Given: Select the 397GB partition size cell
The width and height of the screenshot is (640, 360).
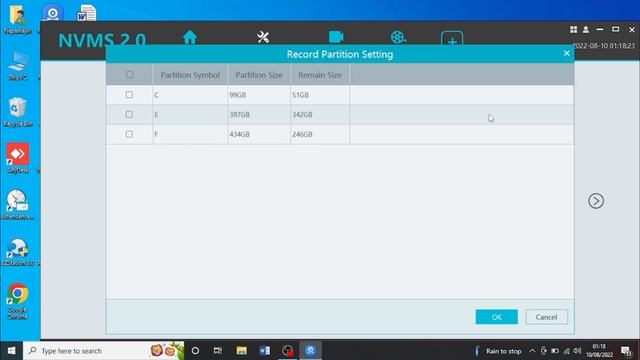Looking at the screenshot, I should coord(259,115).
